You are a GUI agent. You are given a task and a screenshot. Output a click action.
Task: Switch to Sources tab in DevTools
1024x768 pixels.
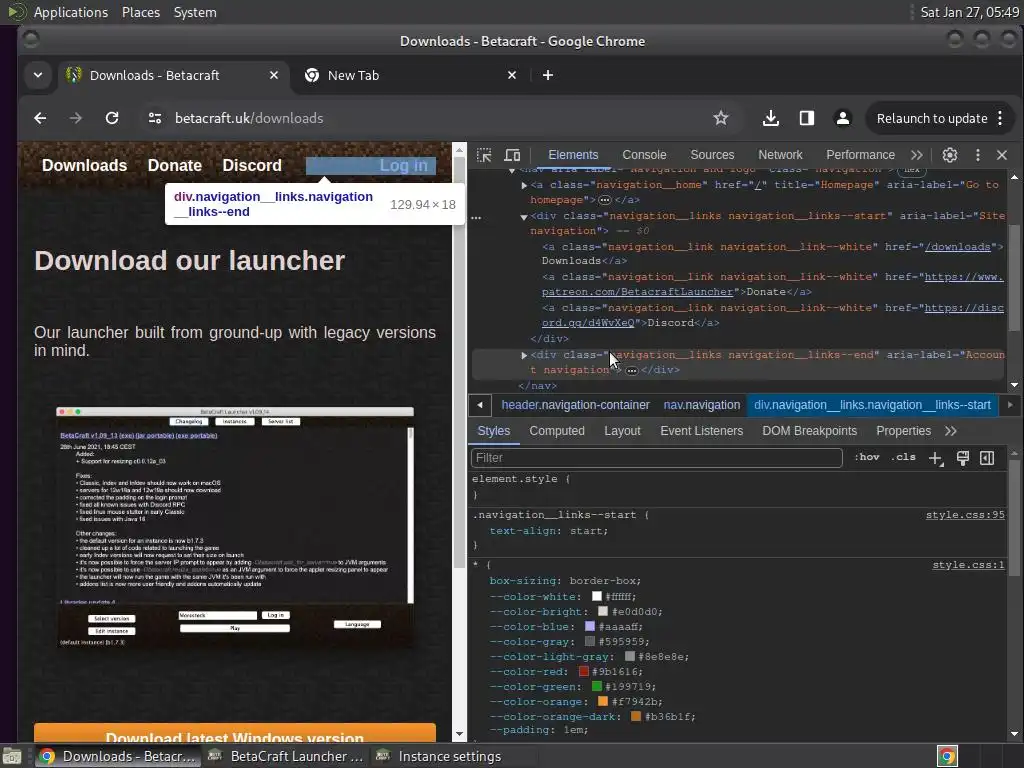pyautogui.click(x=712, y=155)
